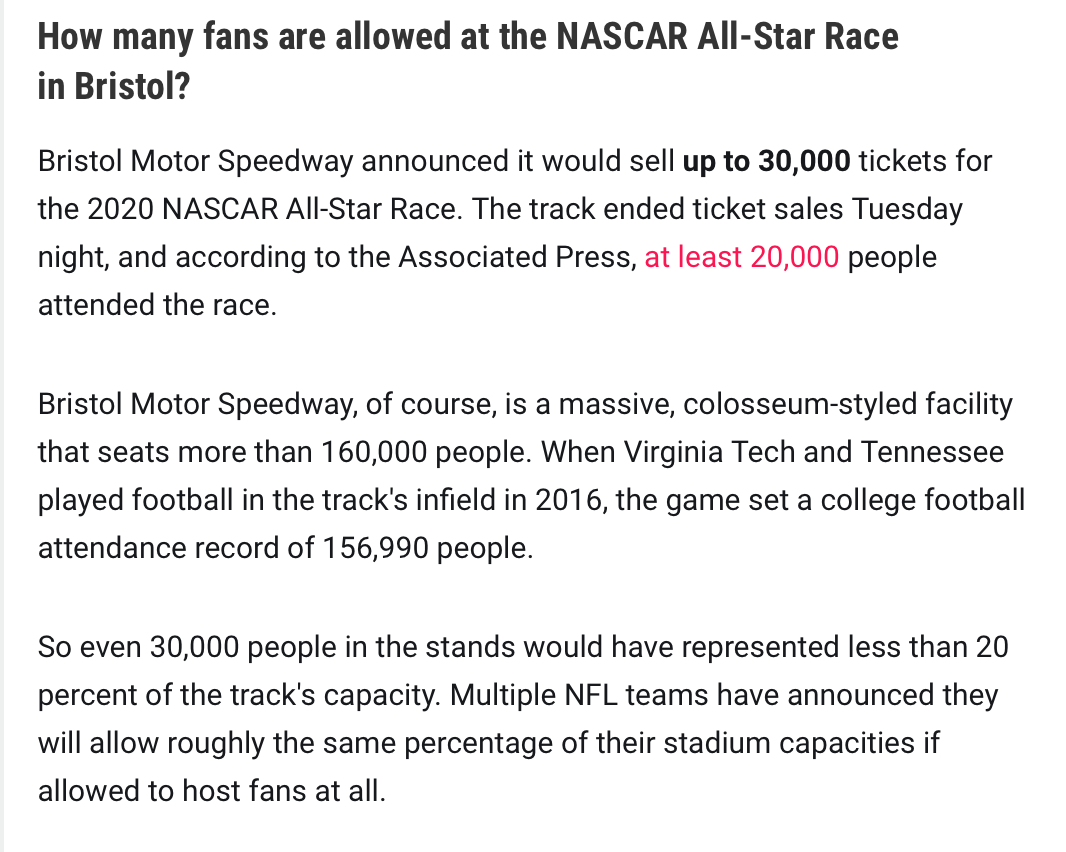Click "Bristol Motor Speedway" in the first paragraph
Image resolution: width=1066 pixels, height=852 pixels.
(195, 161)
